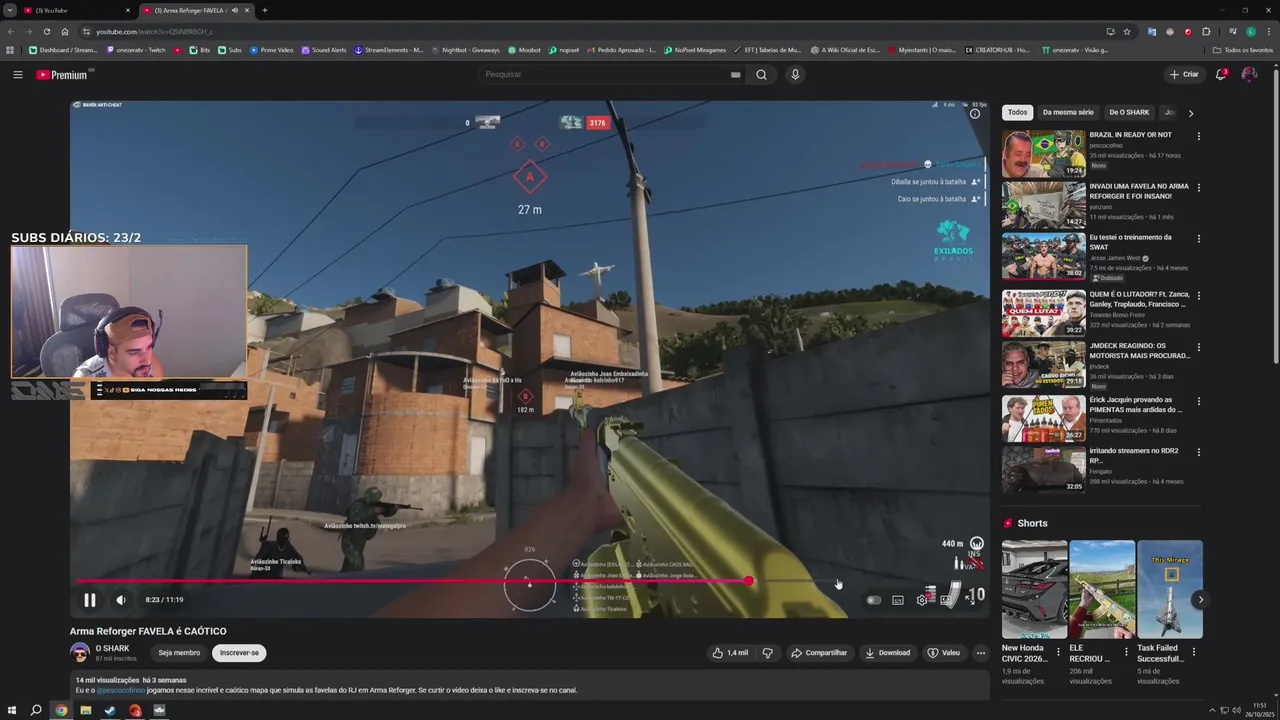Click the Compartilhar share button
1280x720 pixels.
tap(819, 653)
